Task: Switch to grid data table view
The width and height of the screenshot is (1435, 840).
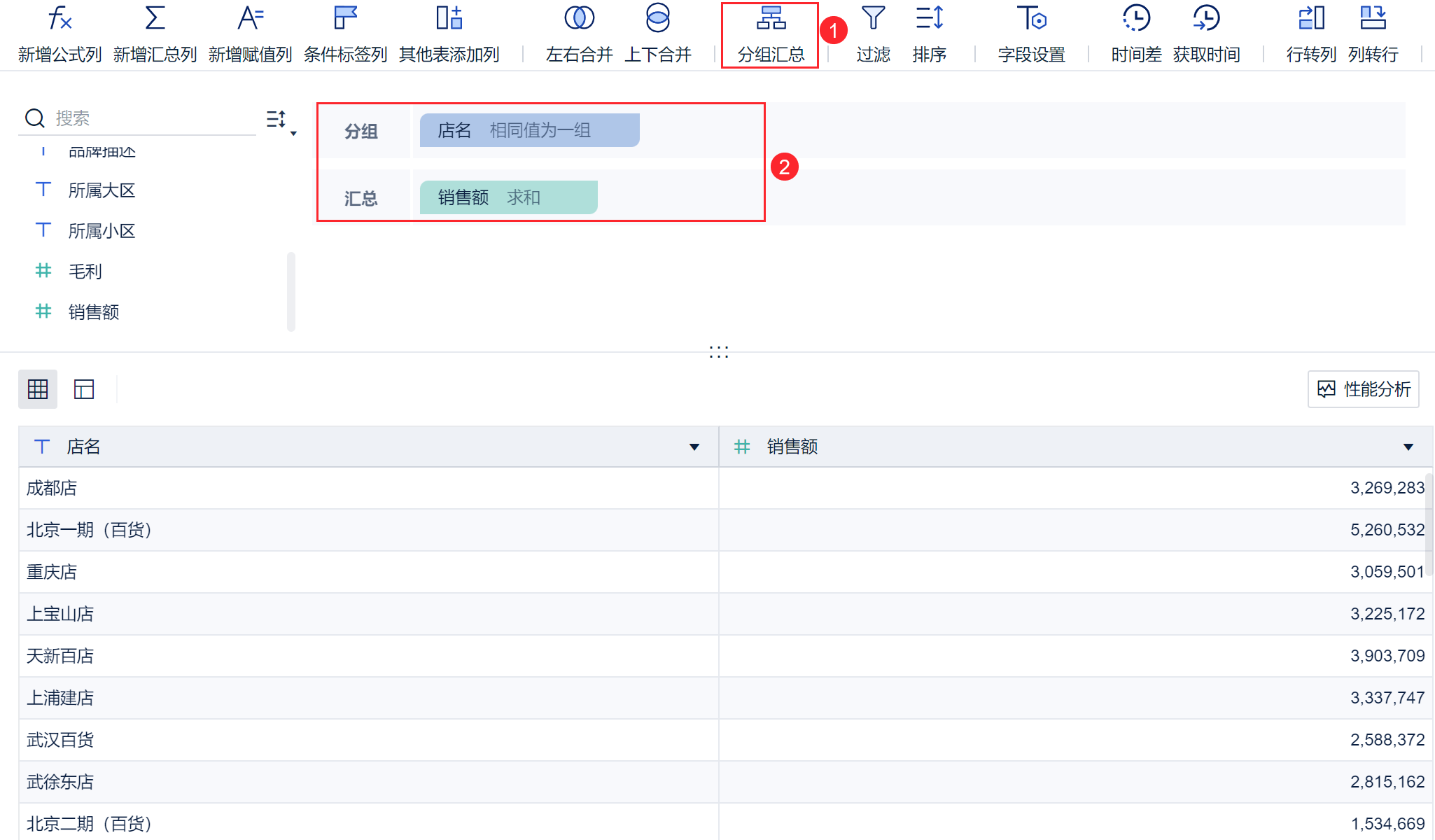Action: click(38, 389)
